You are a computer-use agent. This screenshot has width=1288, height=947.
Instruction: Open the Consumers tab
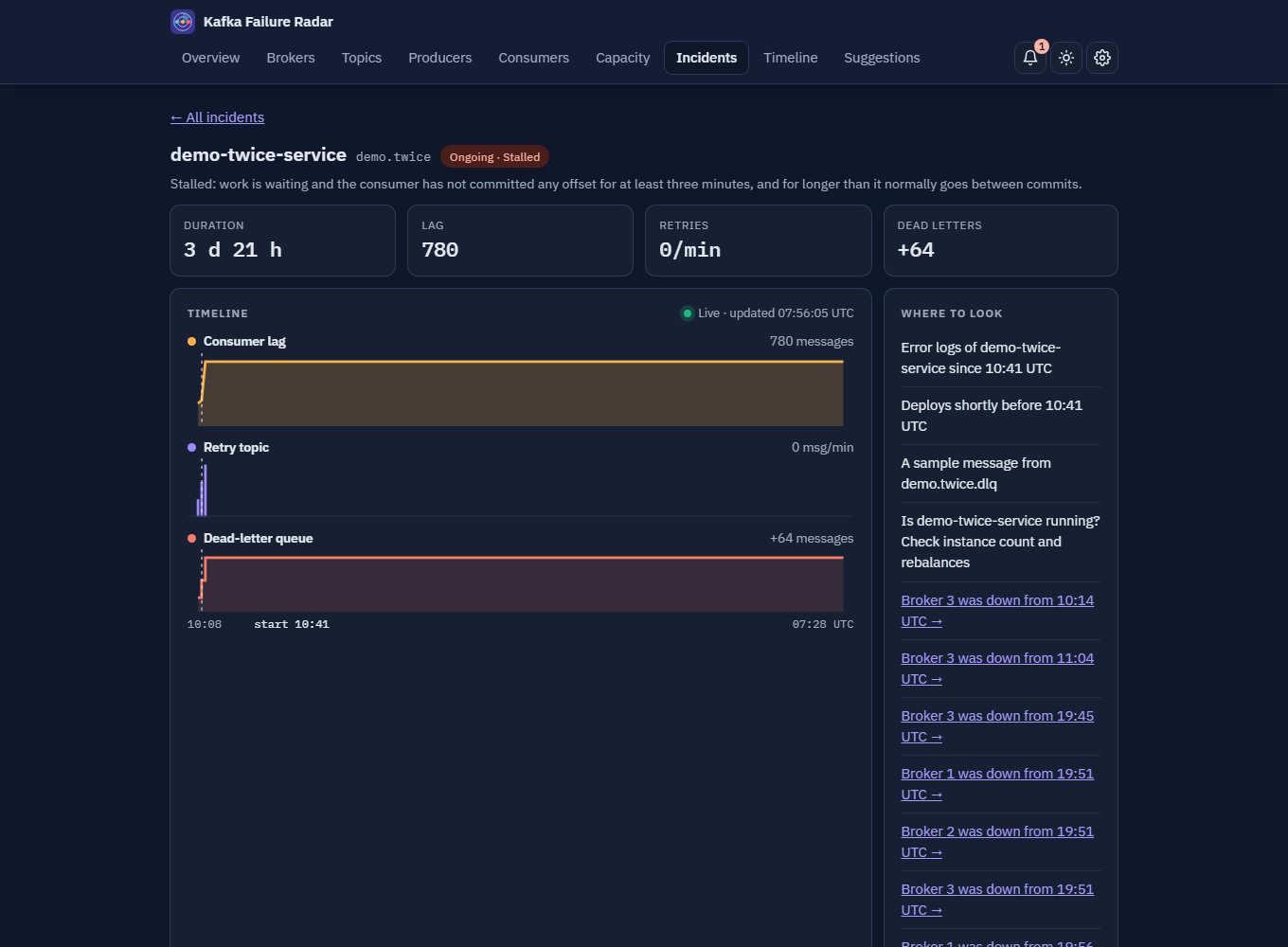(x=534, y=58)
